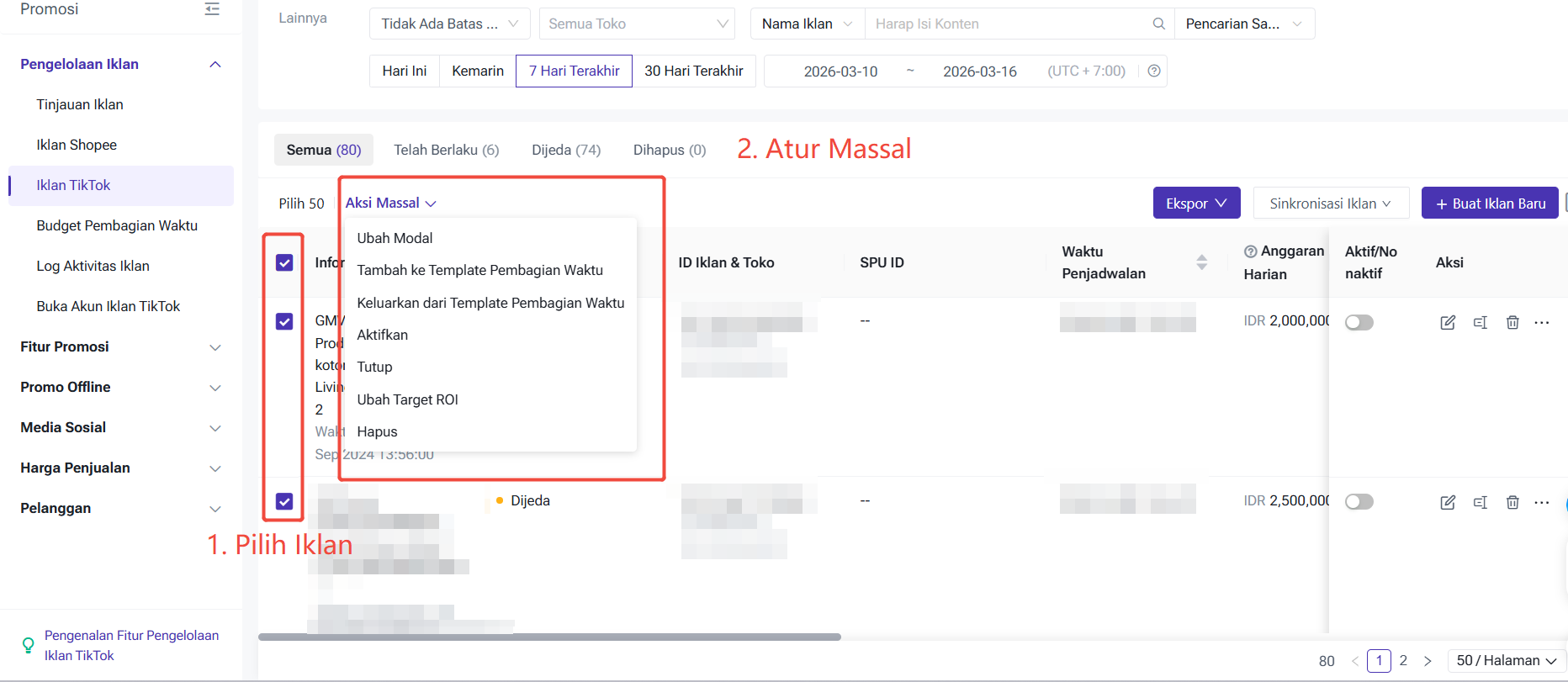Image resolution: width=1568 pixels, height=682 pixels.
Task: Click the Buat Iklan Baru button
Action: pos(1489,204)
